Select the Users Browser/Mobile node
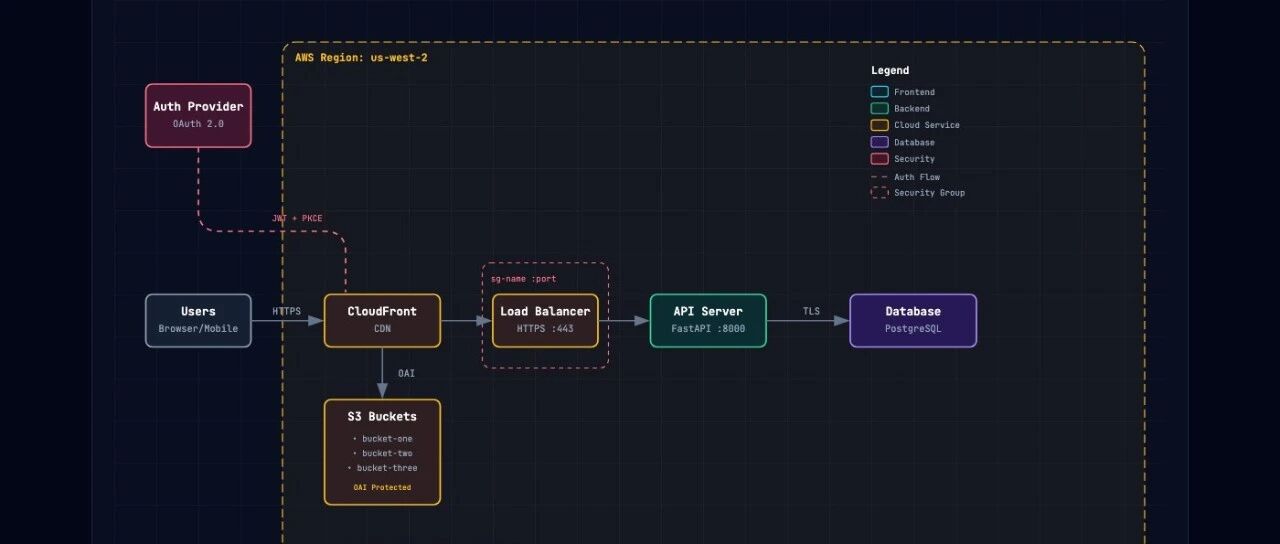Viewport: 1280px width, 544px height. coord(198,320)
